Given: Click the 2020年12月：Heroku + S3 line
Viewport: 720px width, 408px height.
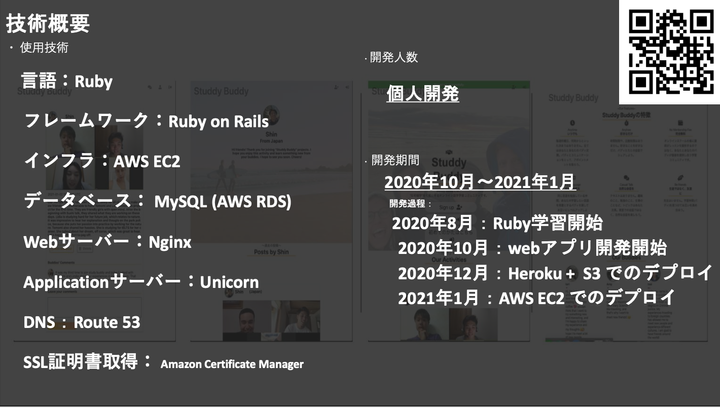Looking at the screenshot, I should (x=555, y=273).
